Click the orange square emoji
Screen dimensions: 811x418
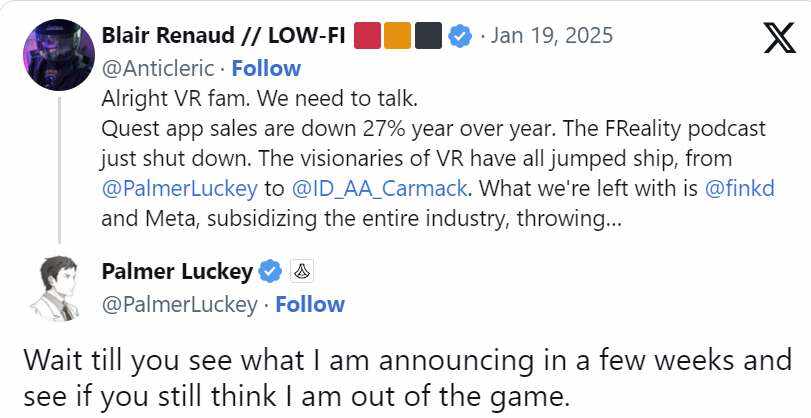point(398,37)
